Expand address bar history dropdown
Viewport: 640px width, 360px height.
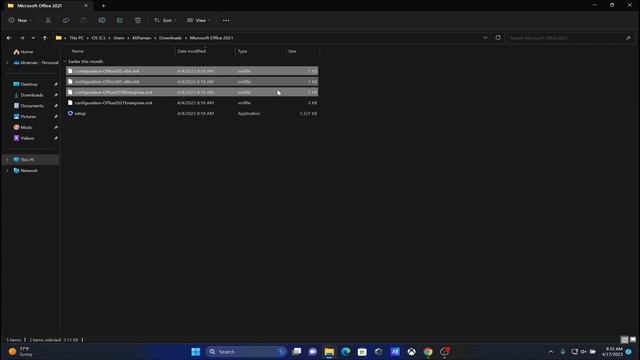click(x=485, y=38)
